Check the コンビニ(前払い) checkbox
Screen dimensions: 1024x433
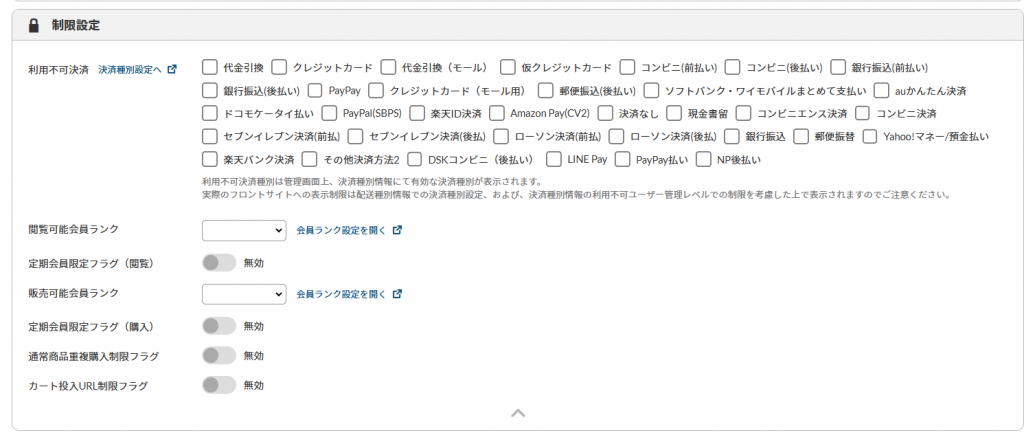click(x=627, y=67)
